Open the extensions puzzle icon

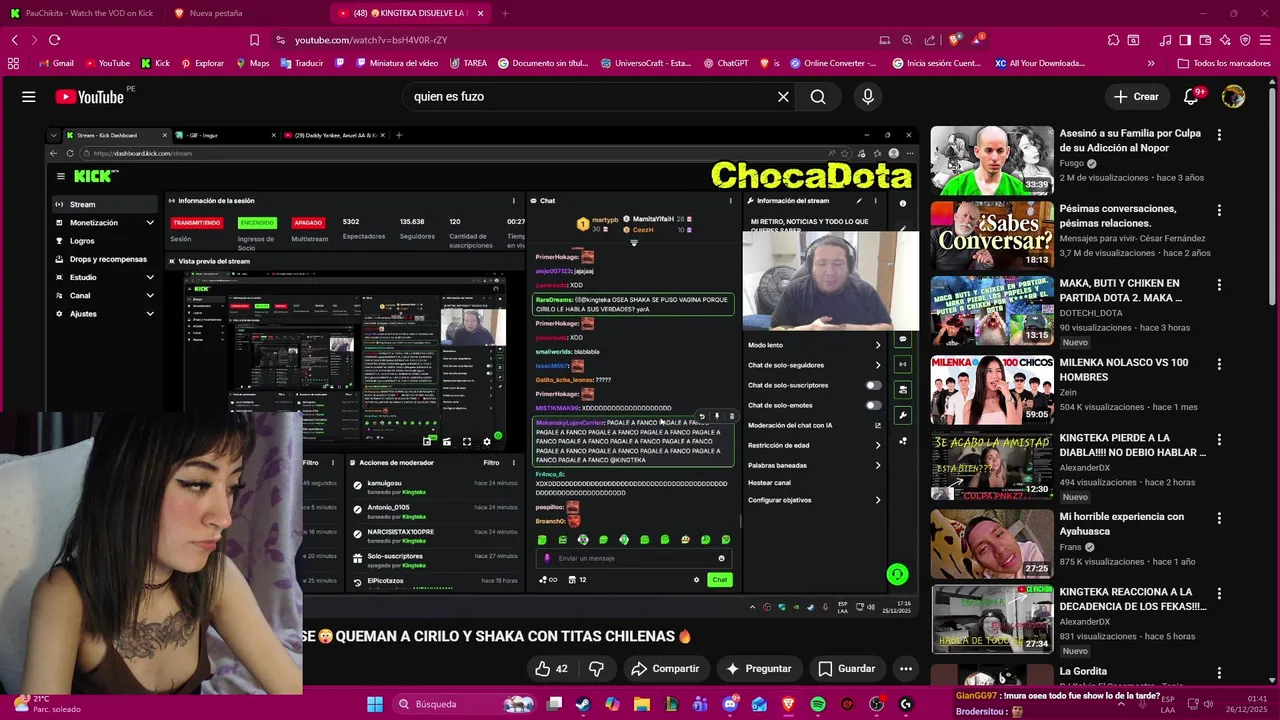click(x=1113, y=40)
